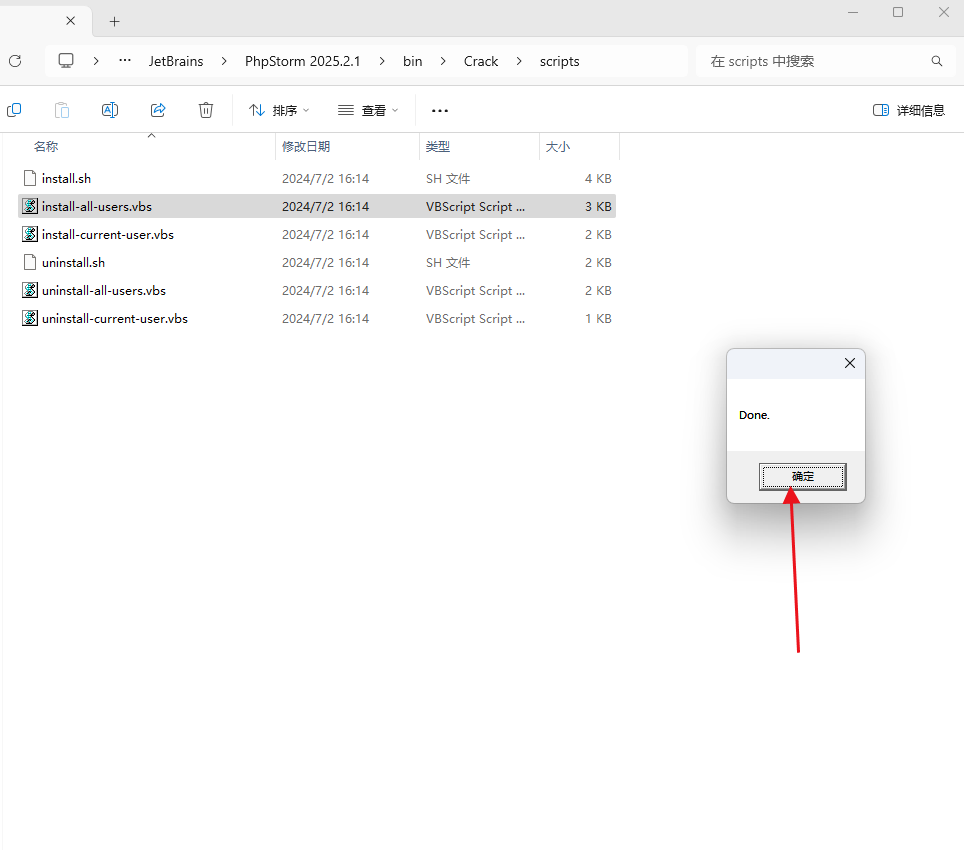
Task: Go to the bin breadcrumb folder
Action: 413,61
